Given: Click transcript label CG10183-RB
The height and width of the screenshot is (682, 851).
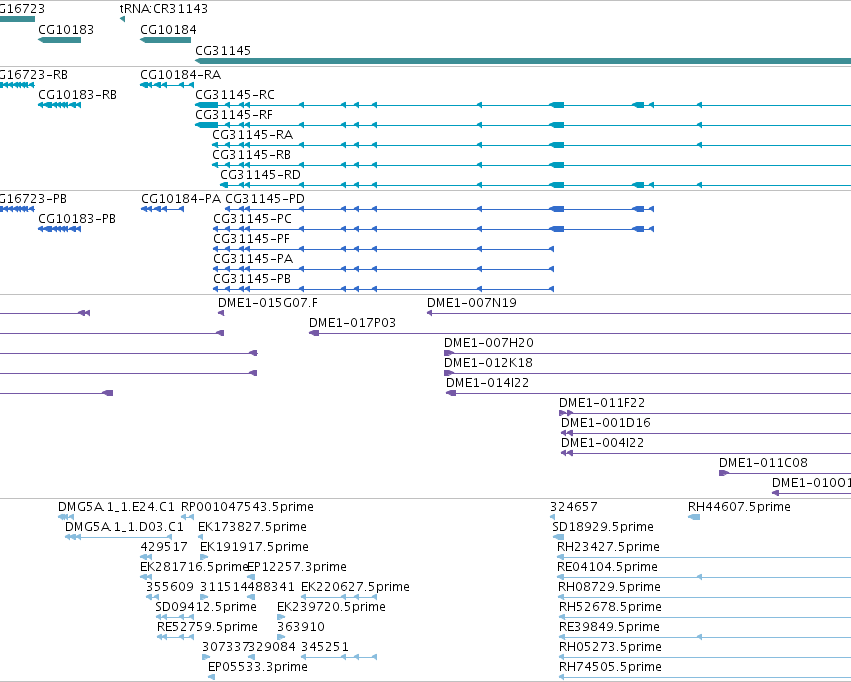Looking at the screenshot, I should tap(78, 95).
